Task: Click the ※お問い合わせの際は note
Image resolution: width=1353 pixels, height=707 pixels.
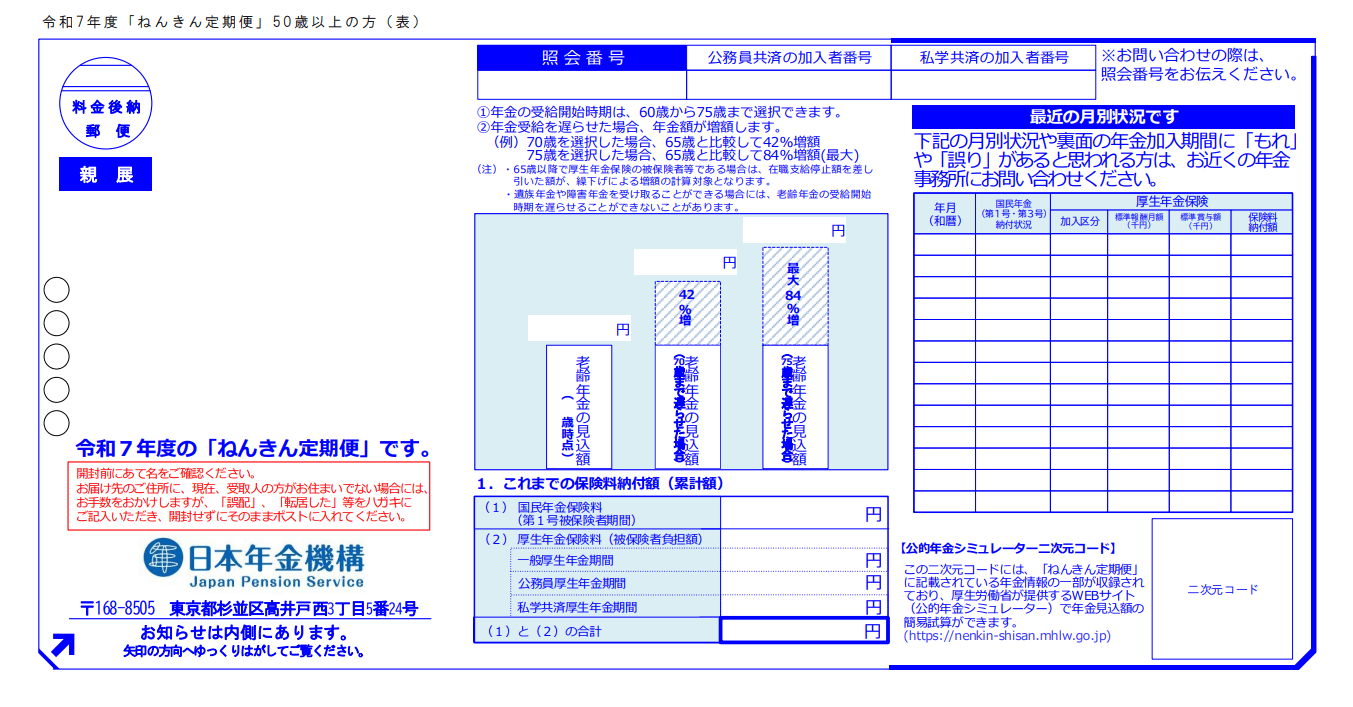Action: [1199, 65]
